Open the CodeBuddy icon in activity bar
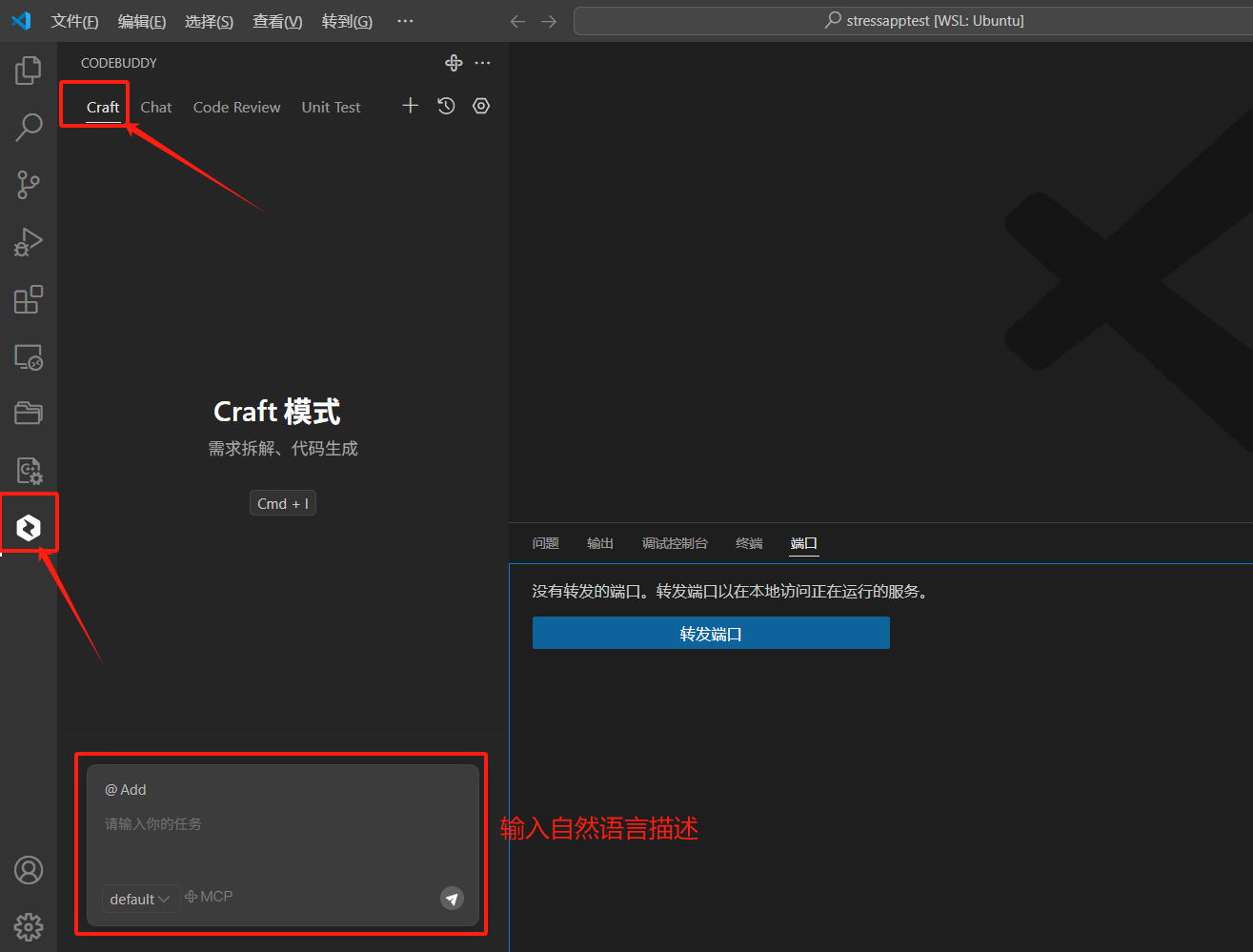Image resolution: width=1253 pixels, height=952 pixels. click(29, 527)
